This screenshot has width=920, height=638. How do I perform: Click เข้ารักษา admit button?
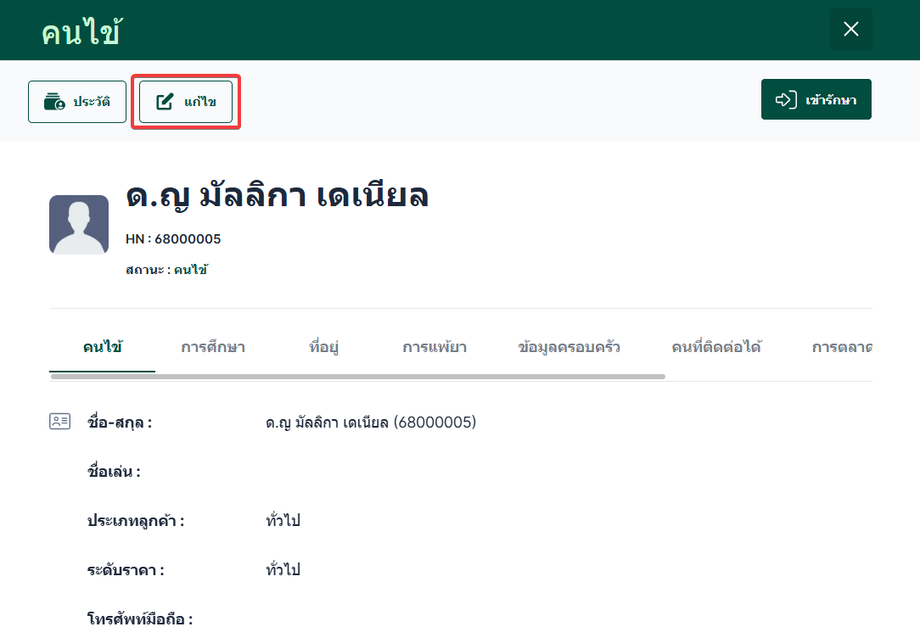(816, 100)
